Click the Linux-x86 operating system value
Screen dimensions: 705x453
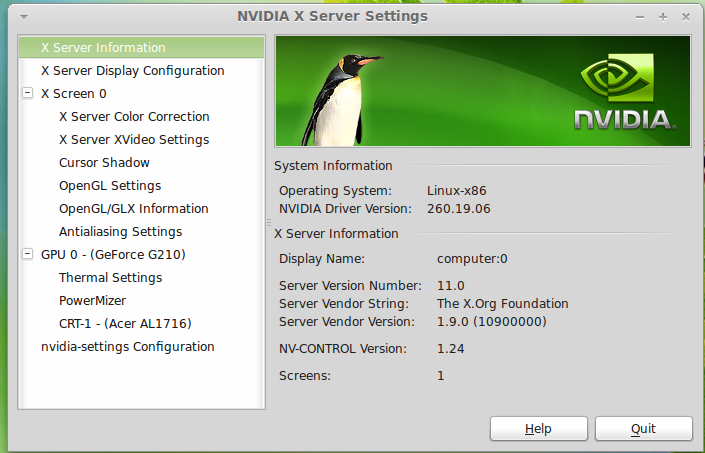(x=456, y=191)
